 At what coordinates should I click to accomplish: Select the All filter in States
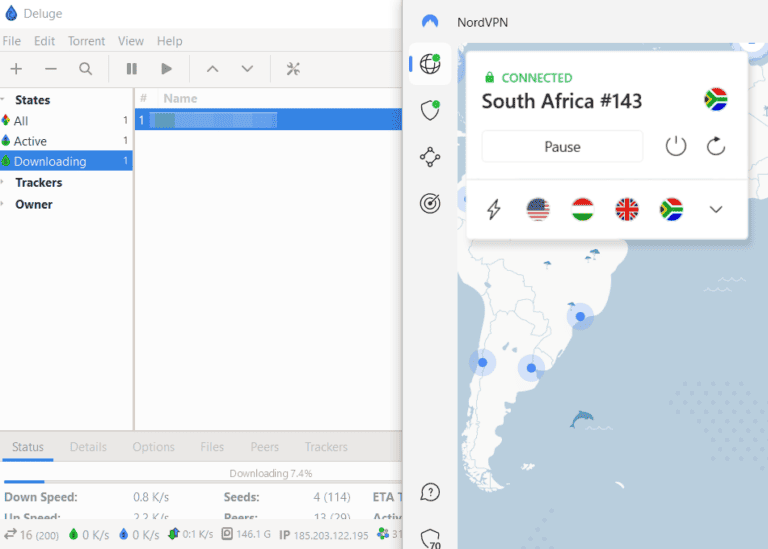point(66,120)
